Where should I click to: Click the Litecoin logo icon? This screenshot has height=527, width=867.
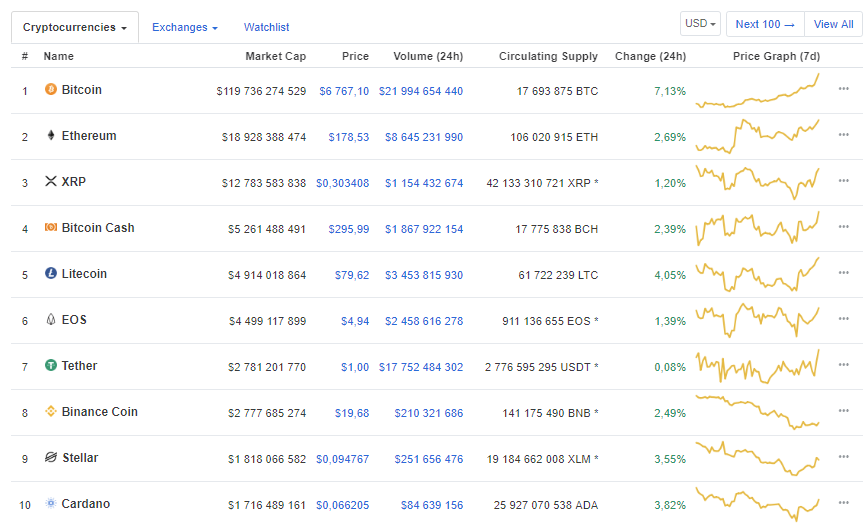pos(50,273)
